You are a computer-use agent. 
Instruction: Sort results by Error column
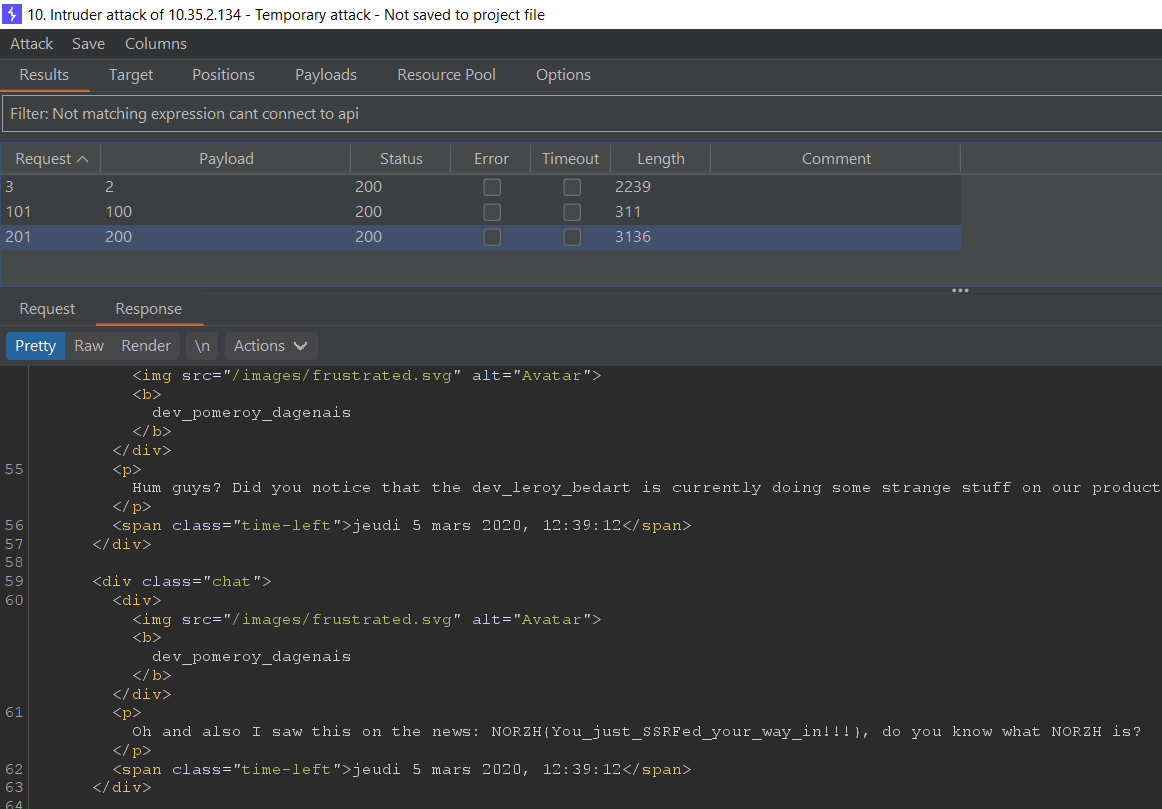click(491, 159)
